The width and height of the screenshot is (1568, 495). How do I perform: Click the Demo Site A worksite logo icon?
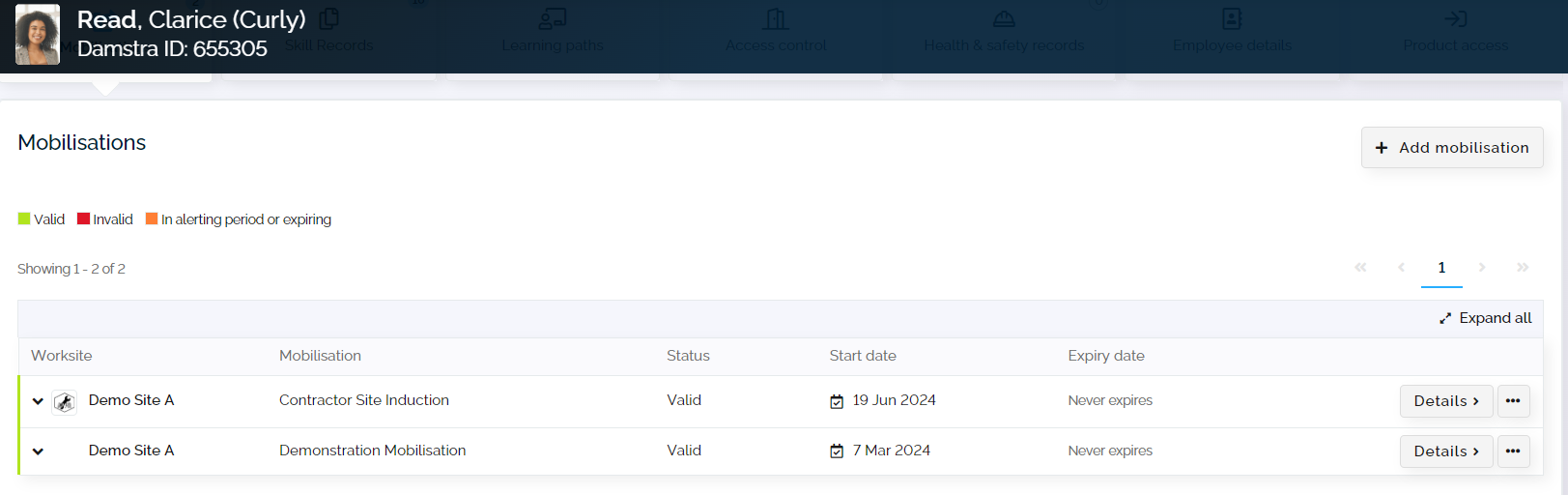[65, 402]
